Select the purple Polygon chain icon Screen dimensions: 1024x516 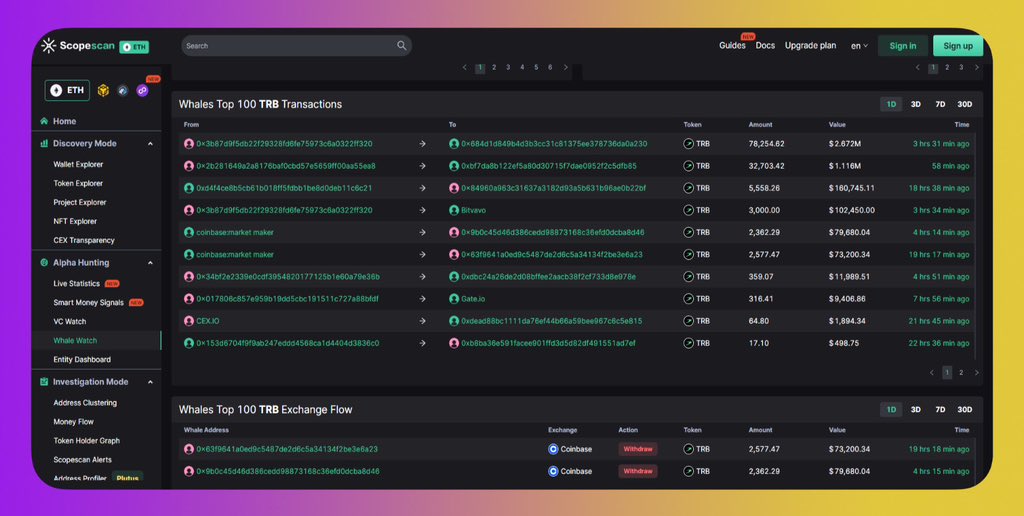point(142,91)
